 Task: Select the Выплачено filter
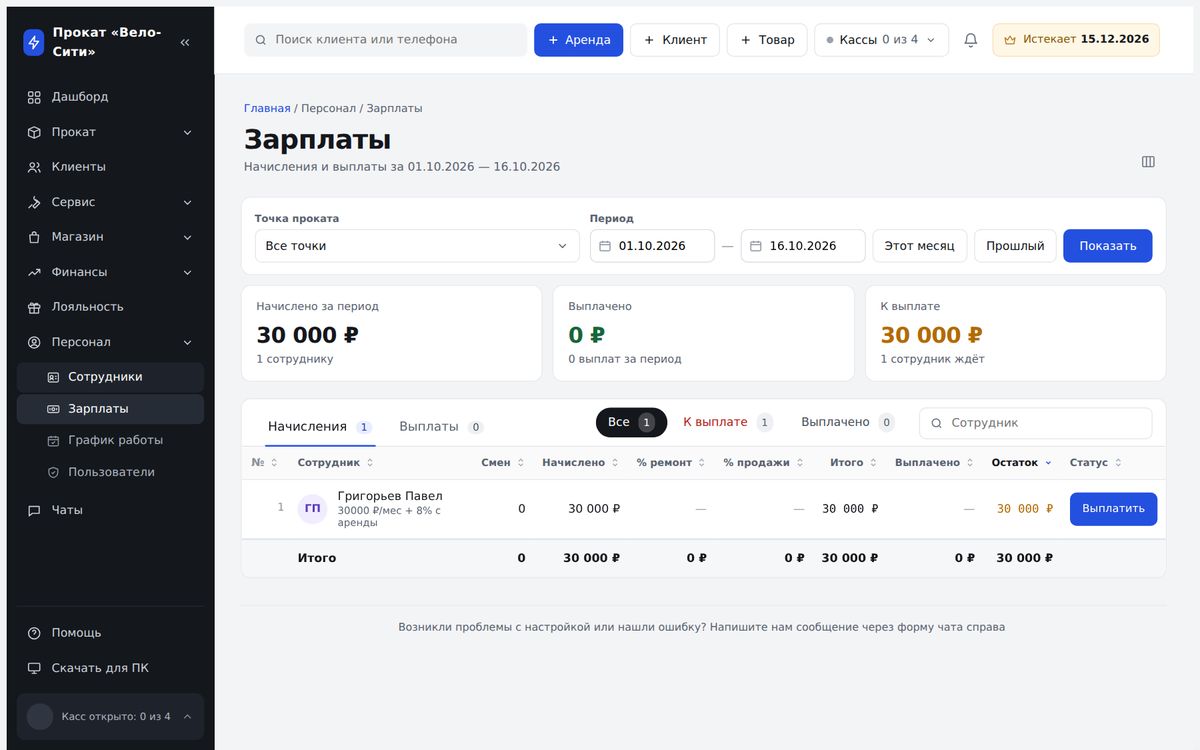point(847,422)
